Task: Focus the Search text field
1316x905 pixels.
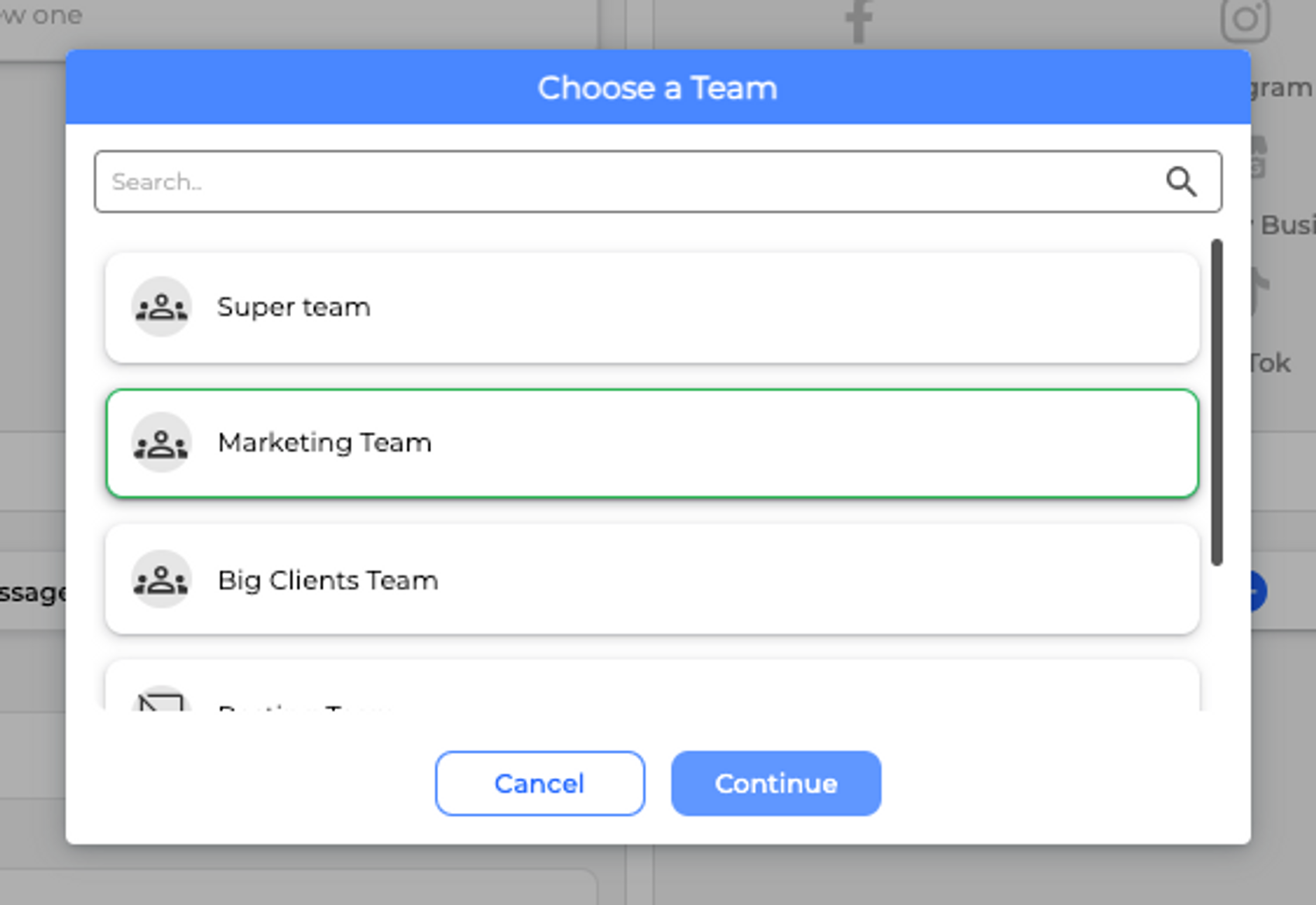Action: [619, 182]
